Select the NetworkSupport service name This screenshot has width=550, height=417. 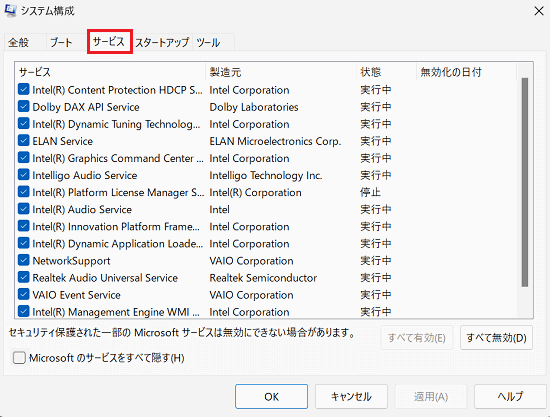click(x=71, y=261)
